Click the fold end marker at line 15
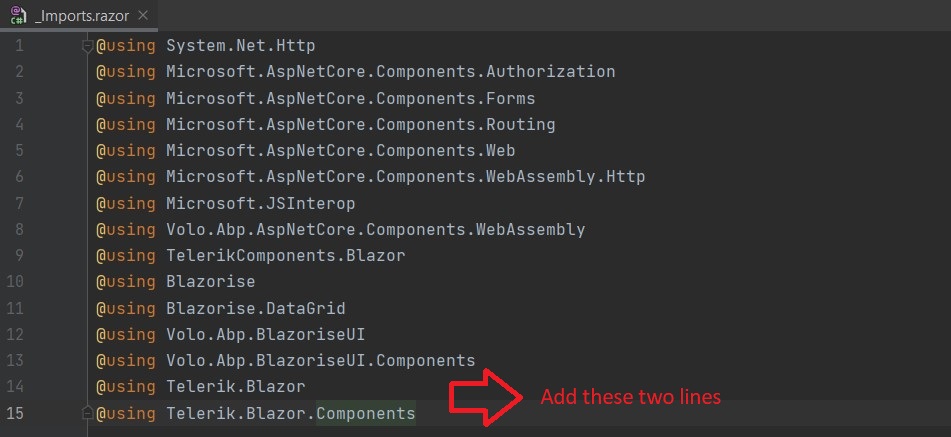The image size is (951, 437). tap(87, 412)
